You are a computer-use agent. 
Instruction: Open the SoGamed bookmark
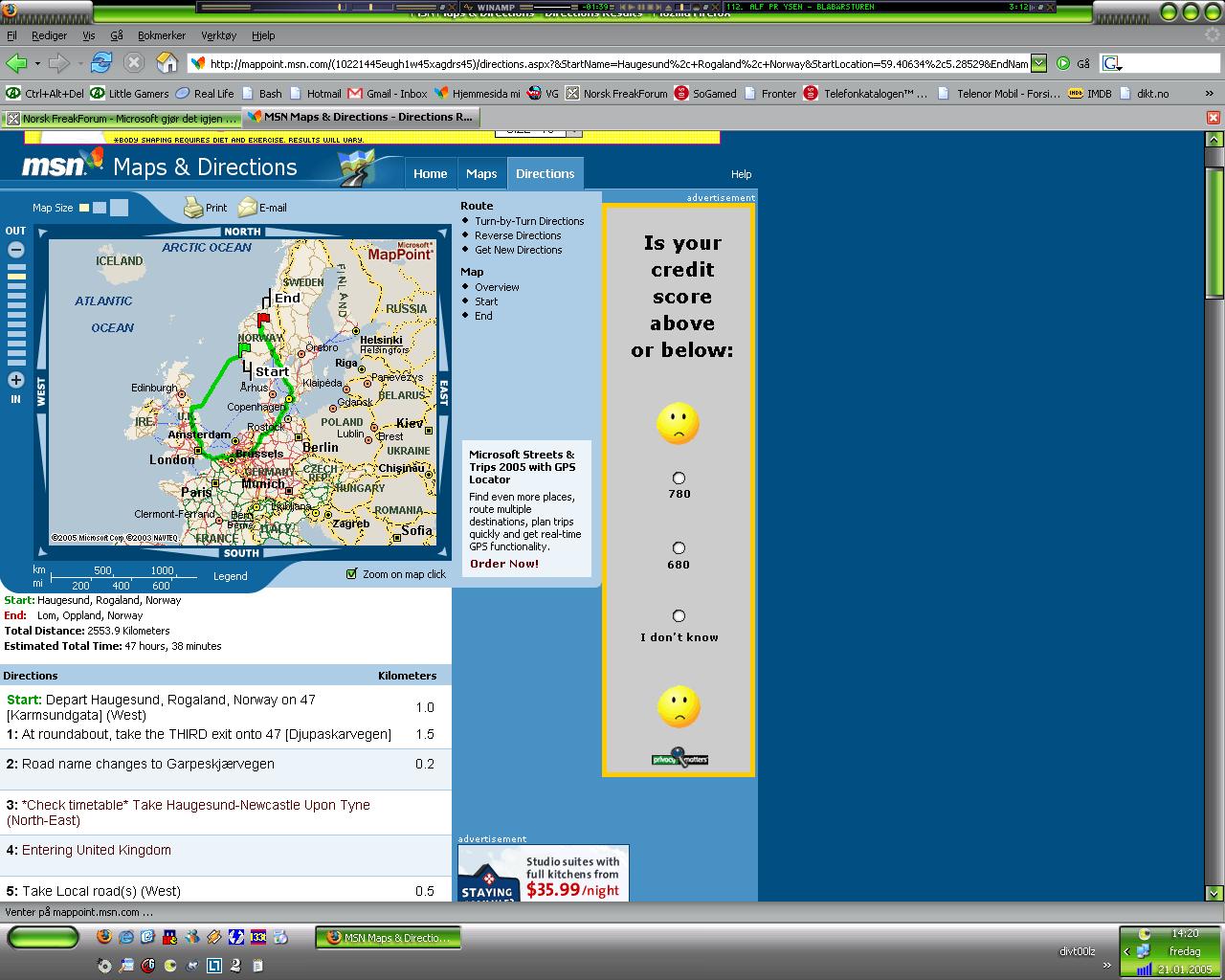pyautogui.click(x=705, y=94)
